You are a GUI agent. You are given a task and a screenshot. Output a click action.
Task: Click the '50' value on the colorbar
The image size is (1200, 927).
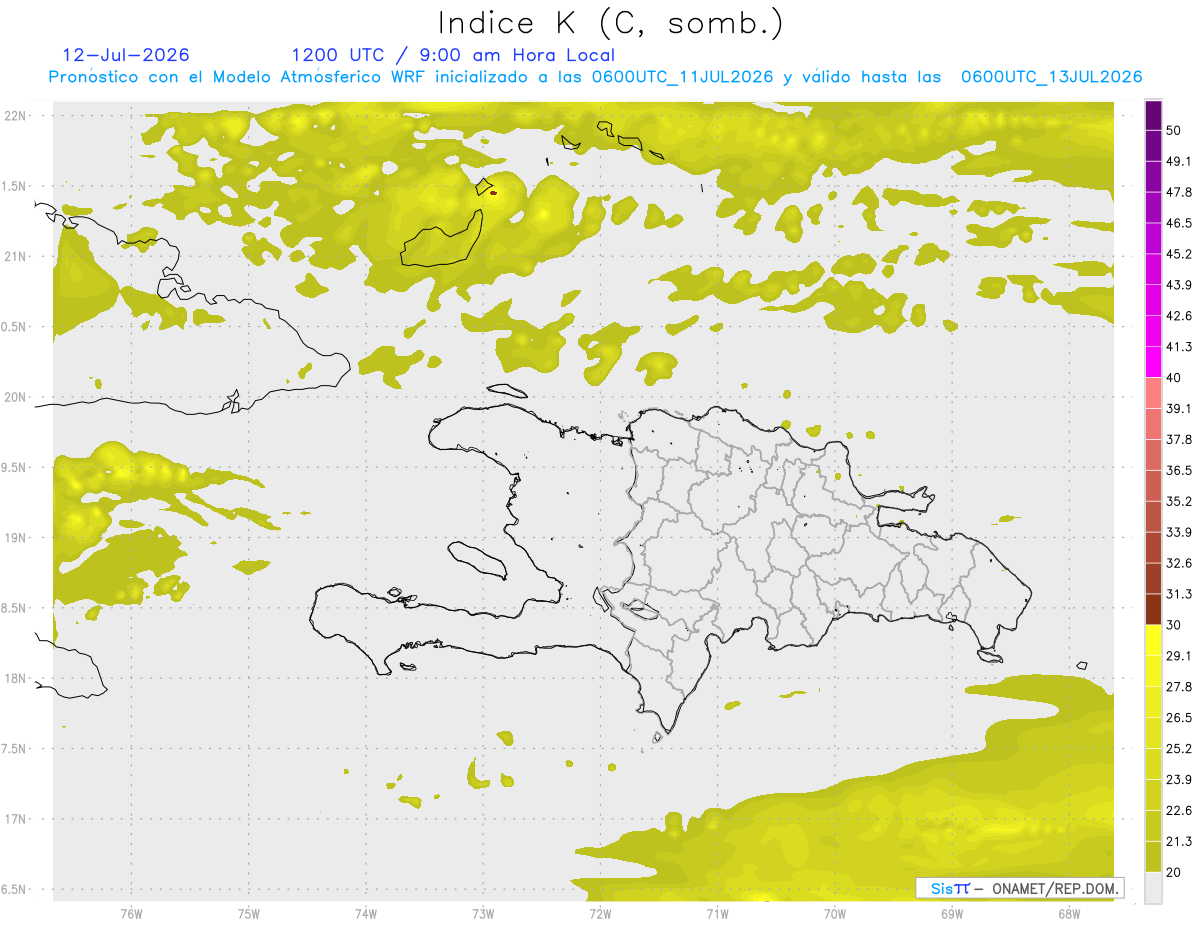[x=1173, y=130]
